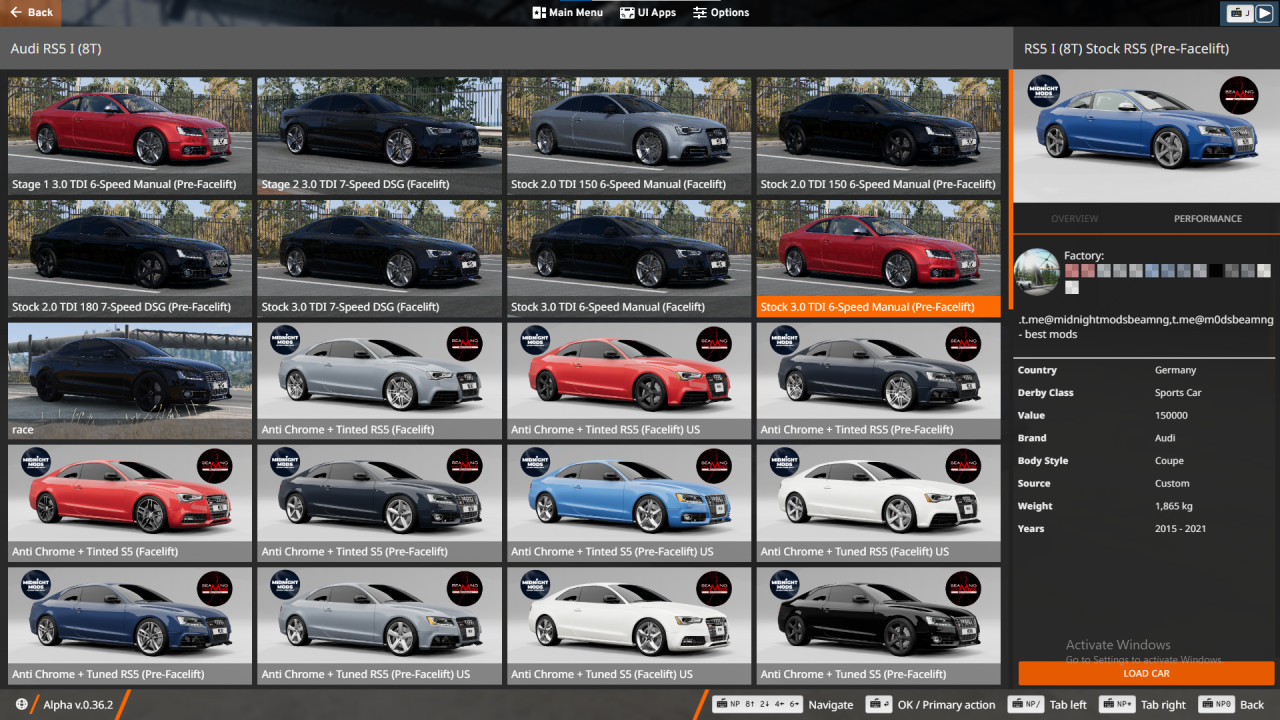1280x720 pixels.
Task: Switch to the Overview tab
Action: (1075, 218)
